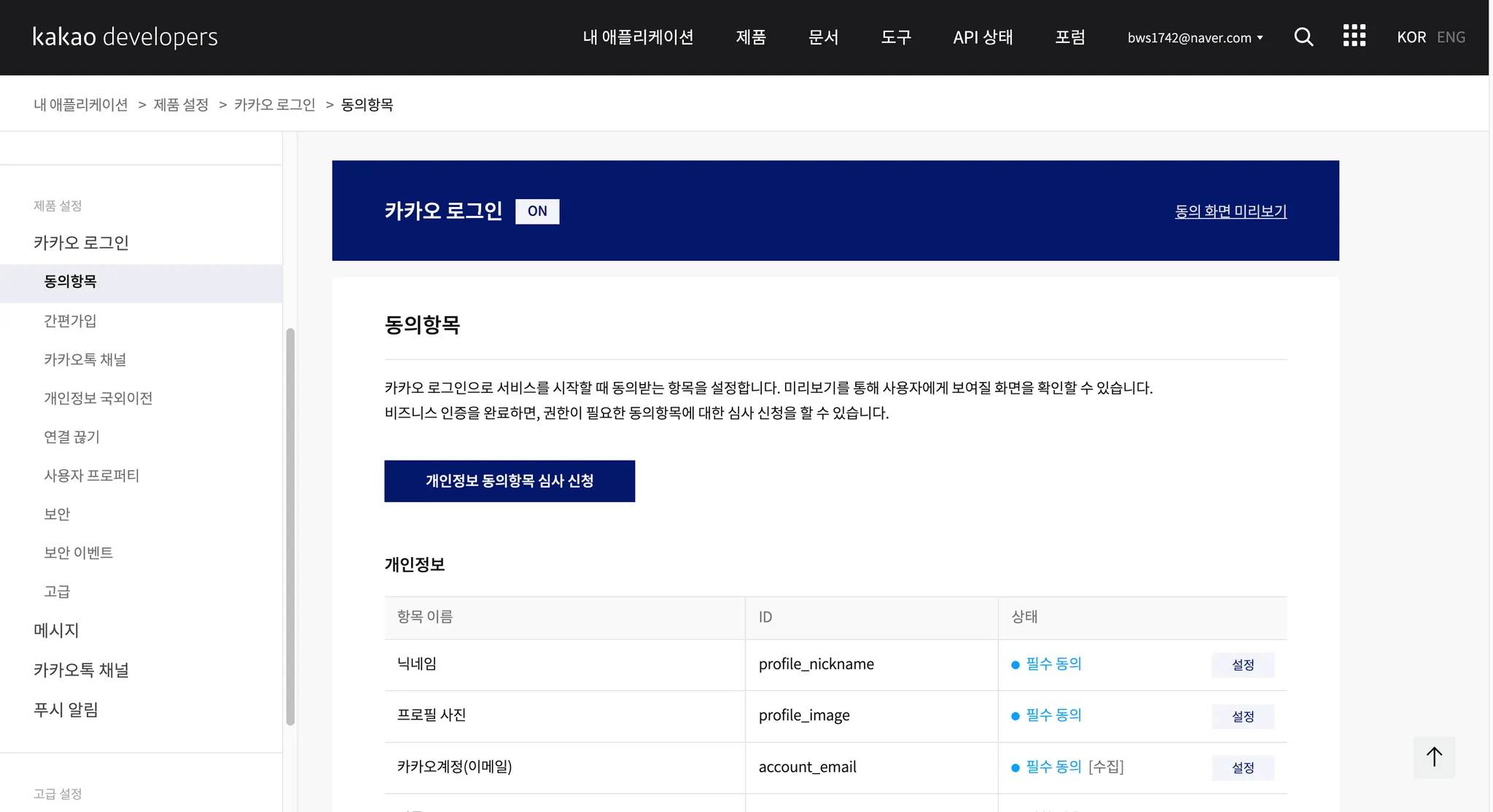1493x812 pixels.
Task: Click the kakao developers logo
Action: [125, 37]
